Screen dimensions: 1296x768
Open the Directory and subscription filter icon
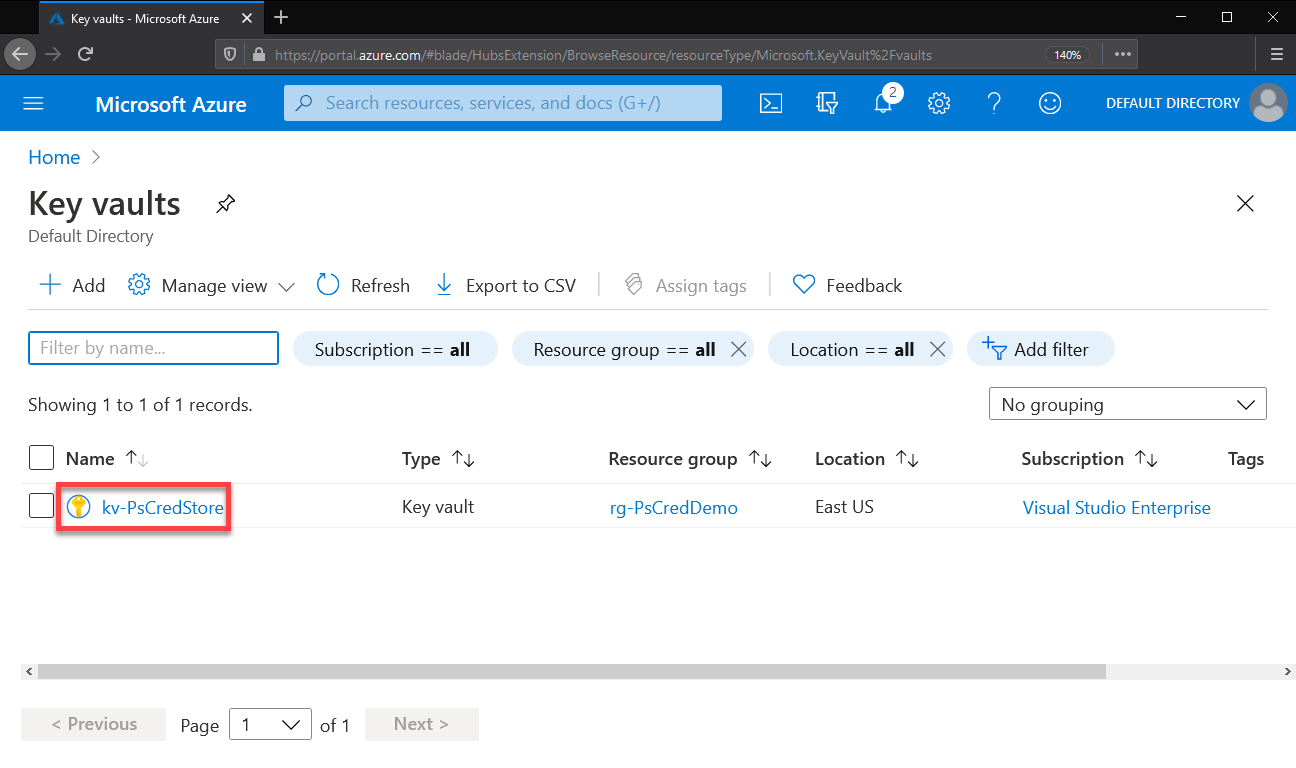[x=827, y=103]
